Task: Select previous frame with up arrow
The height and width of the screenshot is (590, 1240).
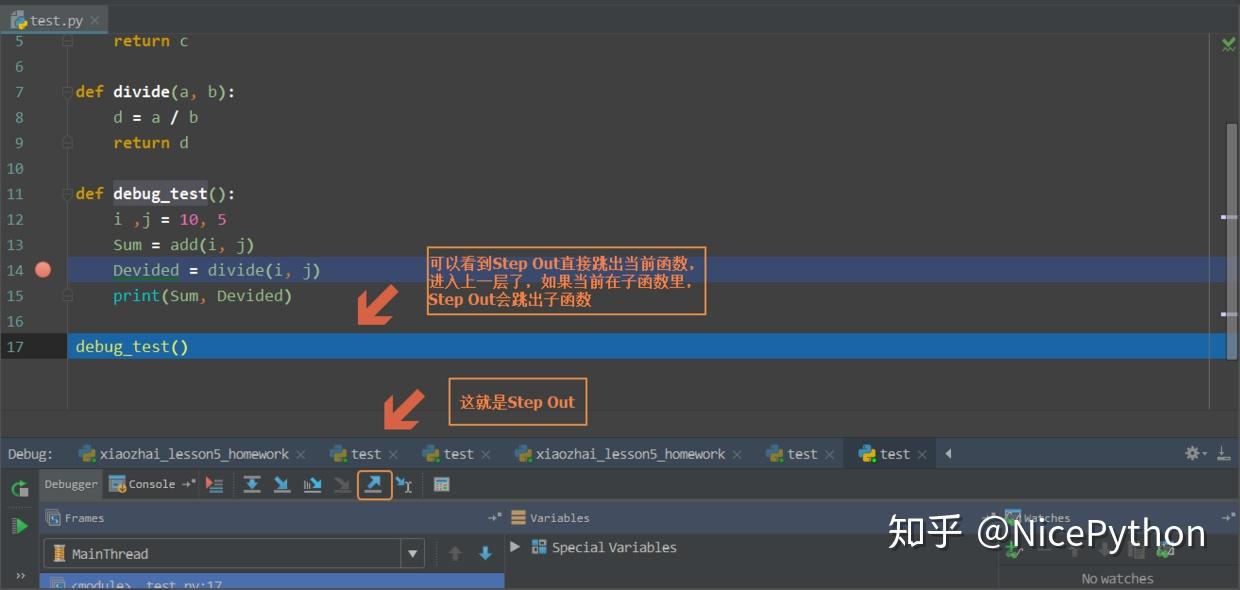Action: click(x=455, y=553)
